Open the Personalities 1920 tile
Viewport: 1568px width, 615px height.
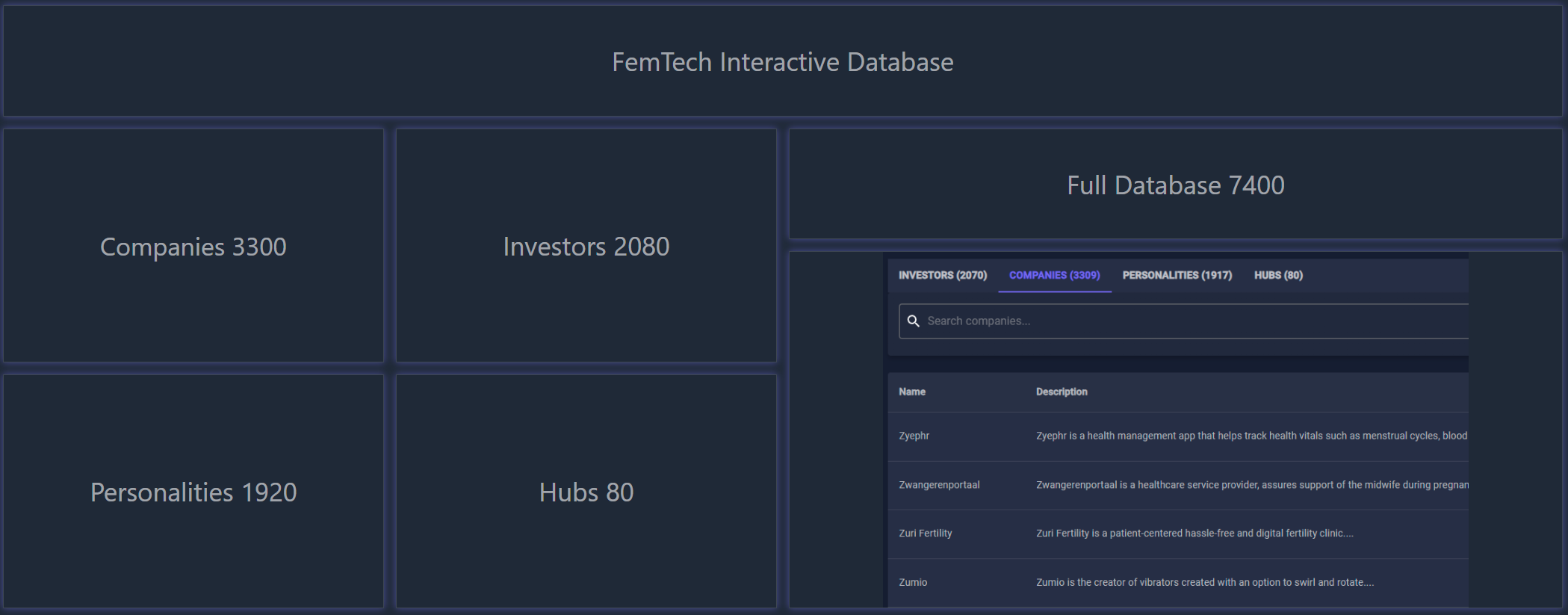coord(193,492)
